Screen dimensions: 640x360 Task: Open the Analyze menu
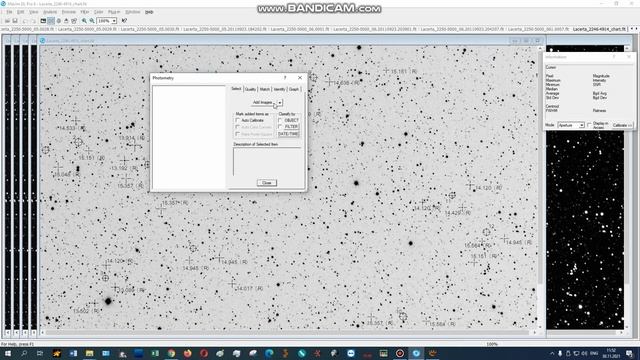50,12
